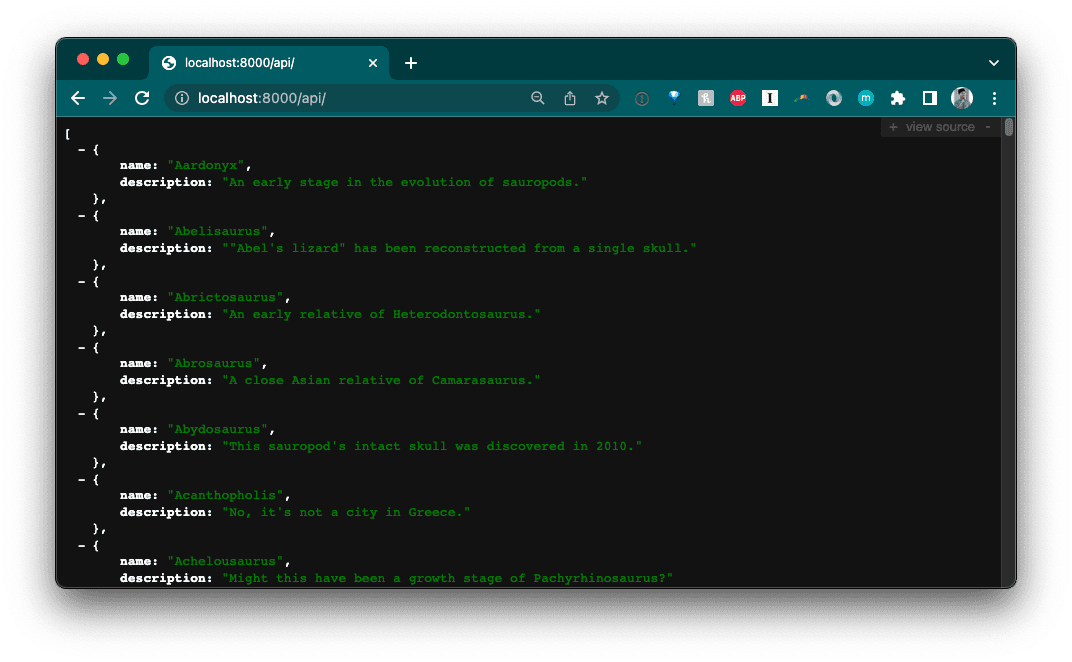
Task: Collapse the Achelousaurus JSON object
Action: point(81,545)
